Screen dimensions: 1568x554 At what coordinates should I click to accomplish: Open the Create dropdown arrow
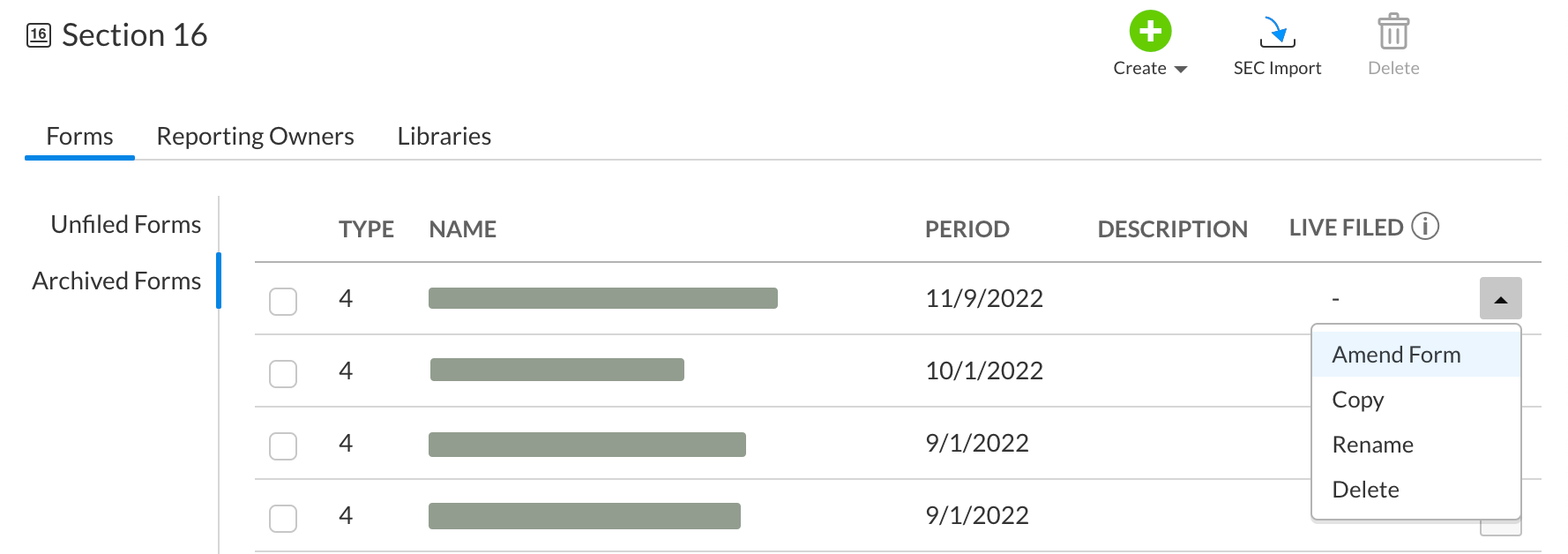(x=1181, y=70)
